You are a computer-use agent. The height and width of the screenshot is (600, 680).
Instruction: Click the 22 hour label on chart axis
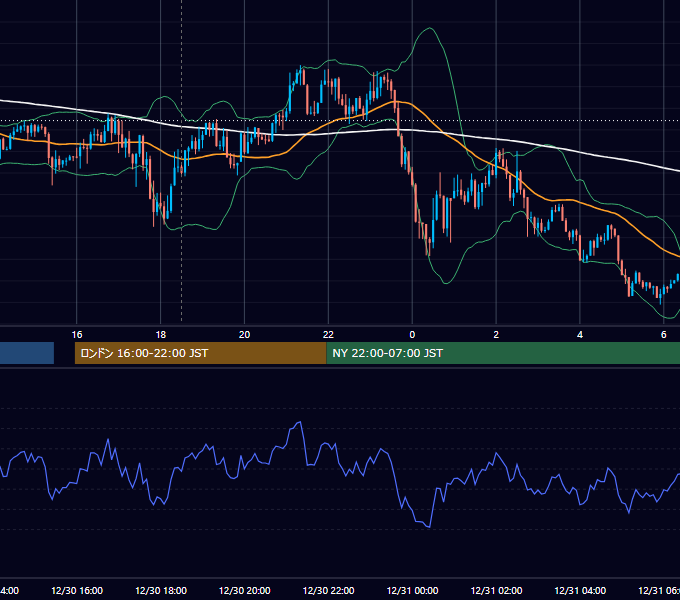328,334
